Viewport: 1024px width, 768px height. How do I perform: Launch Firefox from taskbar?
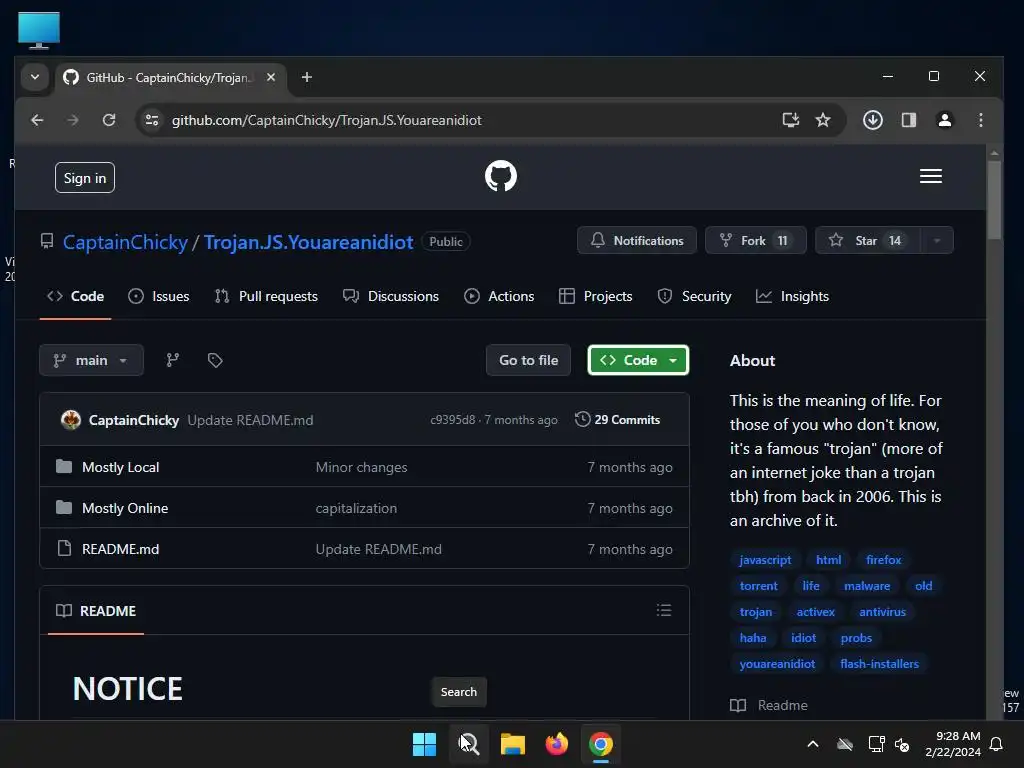pyautogui.click(x=556, y=744)
